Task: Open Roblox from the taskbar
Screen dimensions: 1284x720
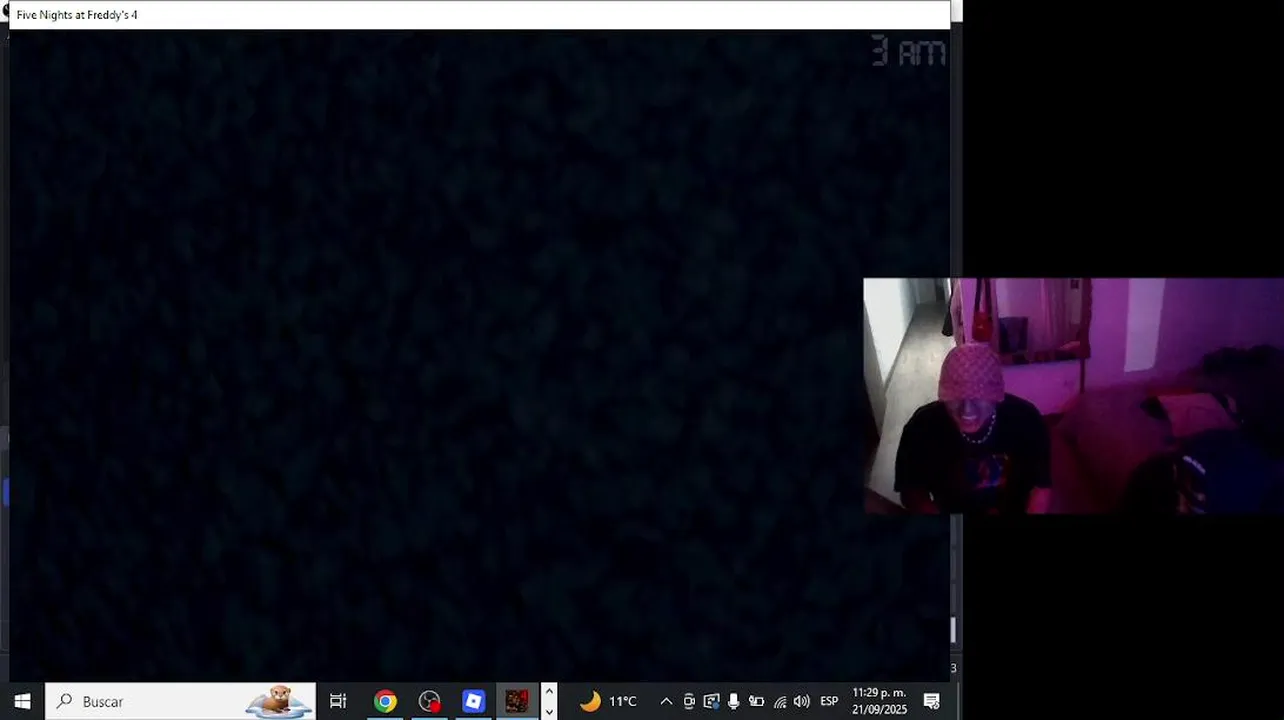Action: click(x=473, y=701)
